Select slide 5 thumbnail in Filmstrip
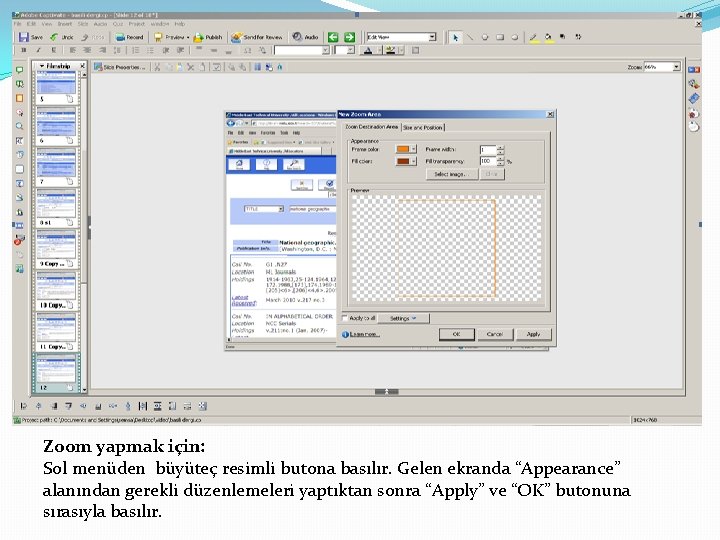Viewport: 720px width, 540px height. pos(56,83)
